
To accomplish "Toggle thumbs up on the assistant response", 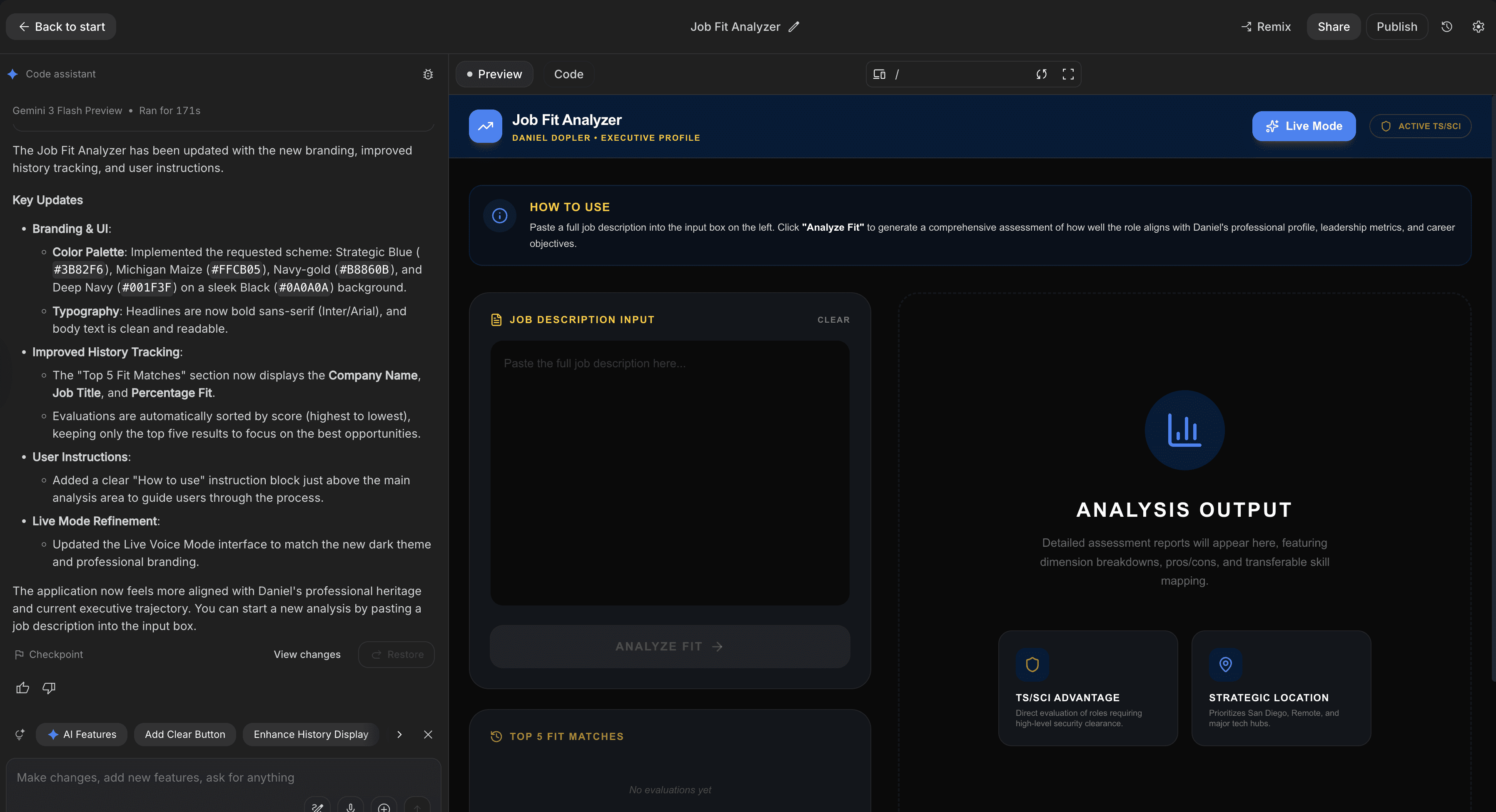I will click(x=22, y=688).
